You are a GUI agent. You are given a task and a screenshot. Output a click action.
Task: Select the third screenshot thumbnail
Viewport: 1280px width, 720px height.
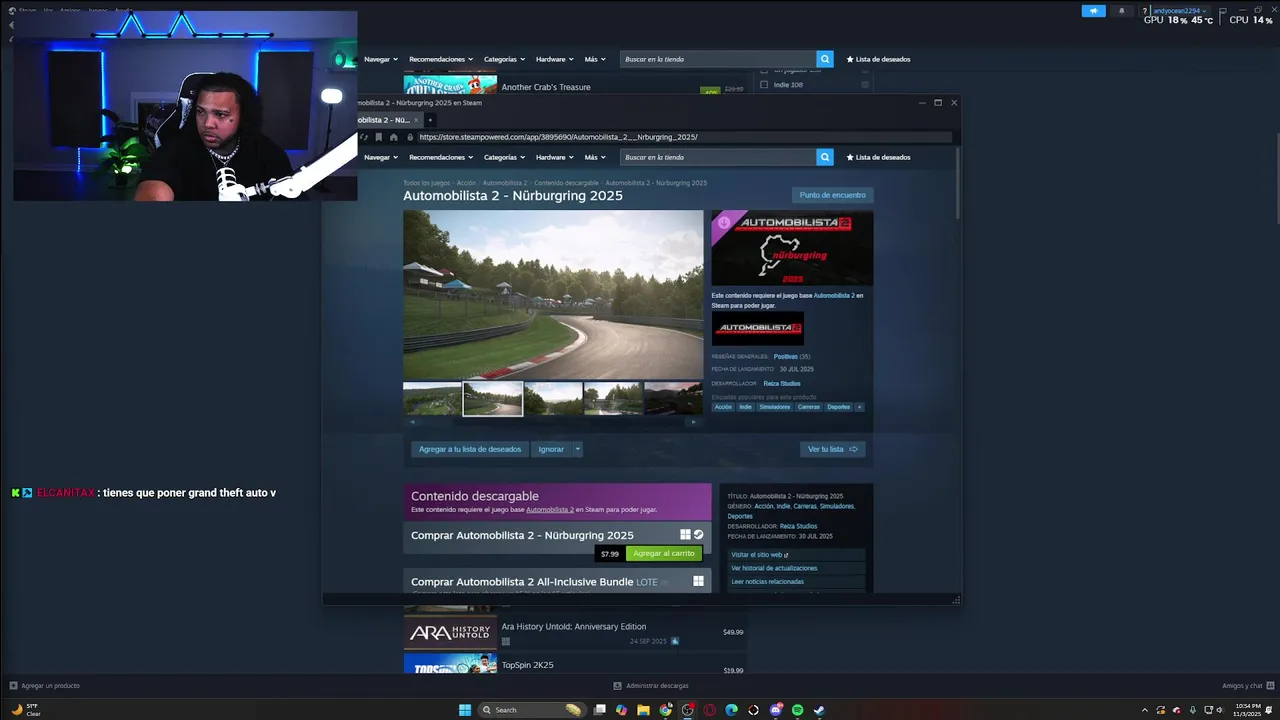553,398
